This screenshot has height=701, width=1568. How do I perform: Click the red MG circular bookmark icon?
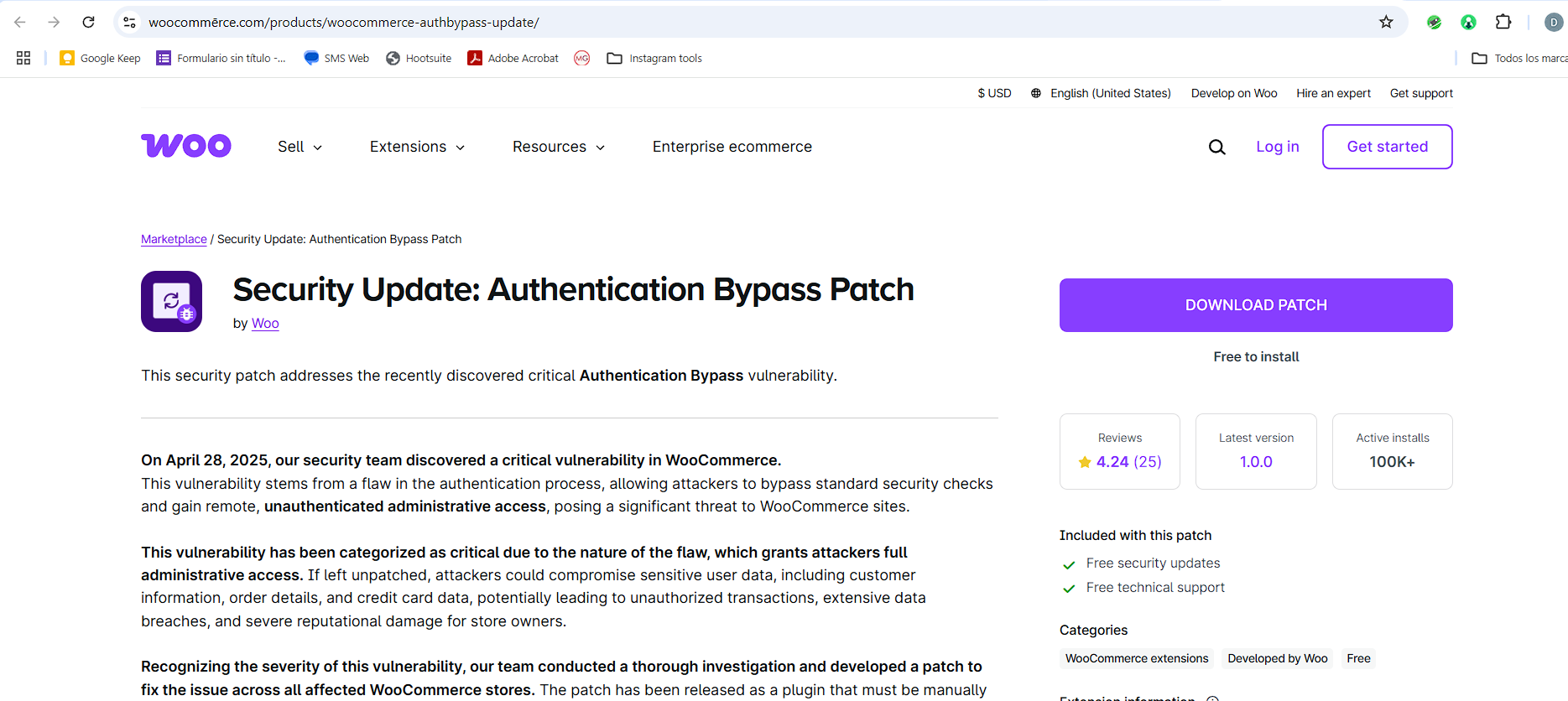tap(582, 58)
